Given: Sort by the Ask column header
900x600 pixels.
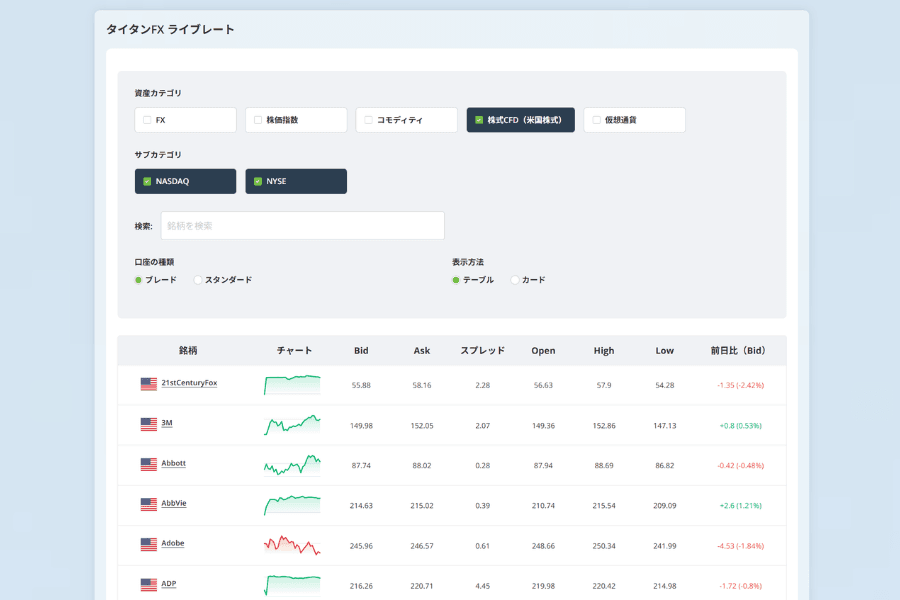Looking at the screenshot, I should pyautogui.click(x=422, y=350).
